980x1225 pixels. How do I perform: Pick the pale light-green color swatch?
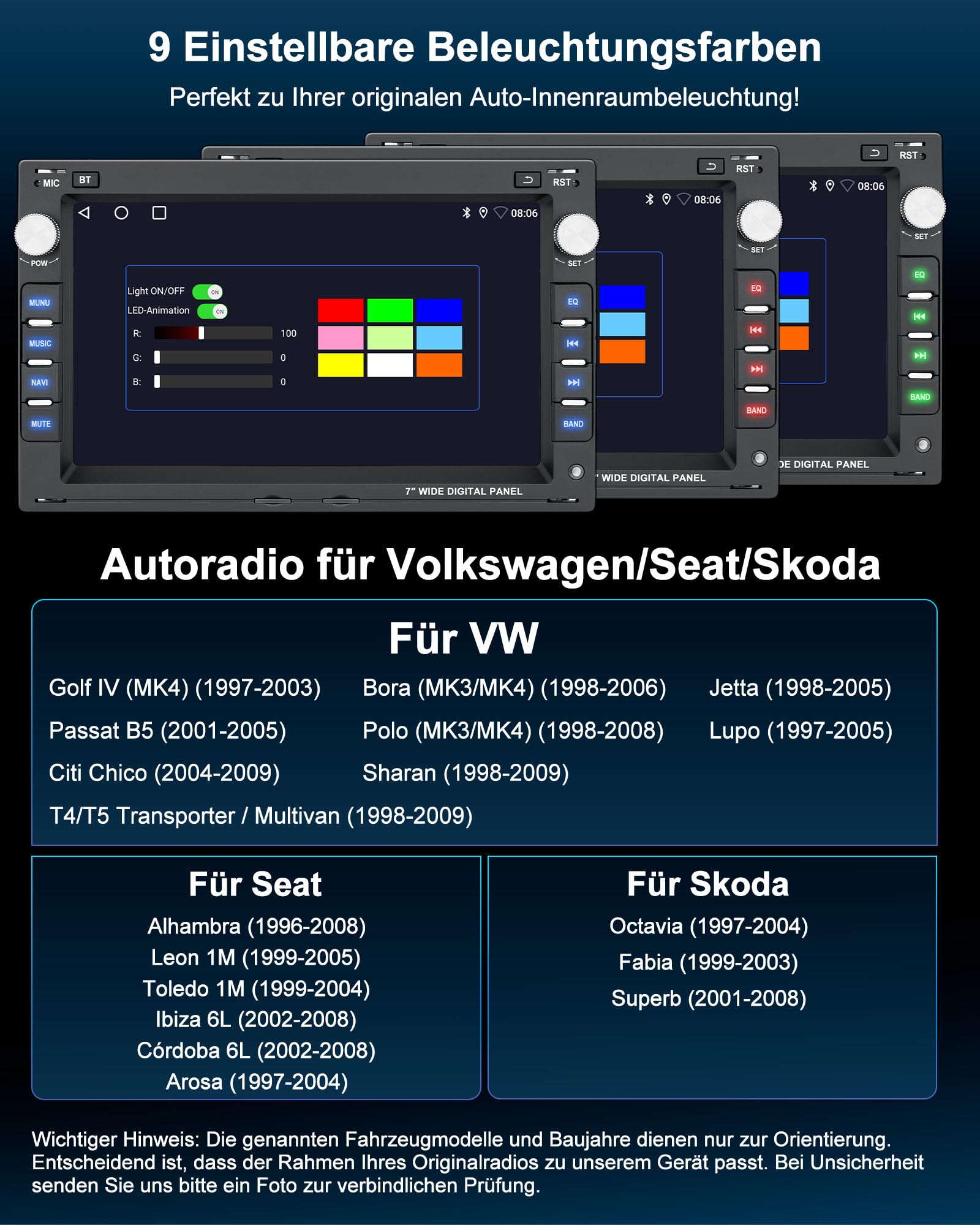click(390, 337)
